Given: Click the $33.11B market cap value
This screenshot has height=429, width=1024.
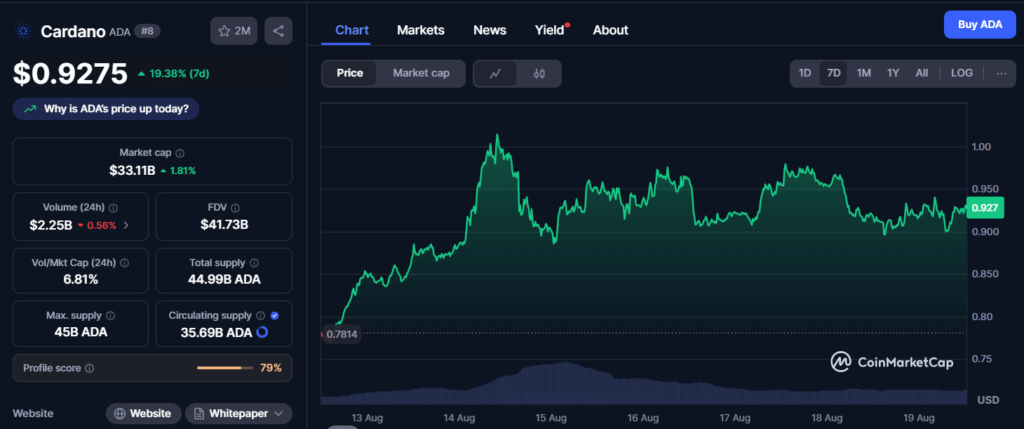Looking at the screenshot, I should click(132, 170).
